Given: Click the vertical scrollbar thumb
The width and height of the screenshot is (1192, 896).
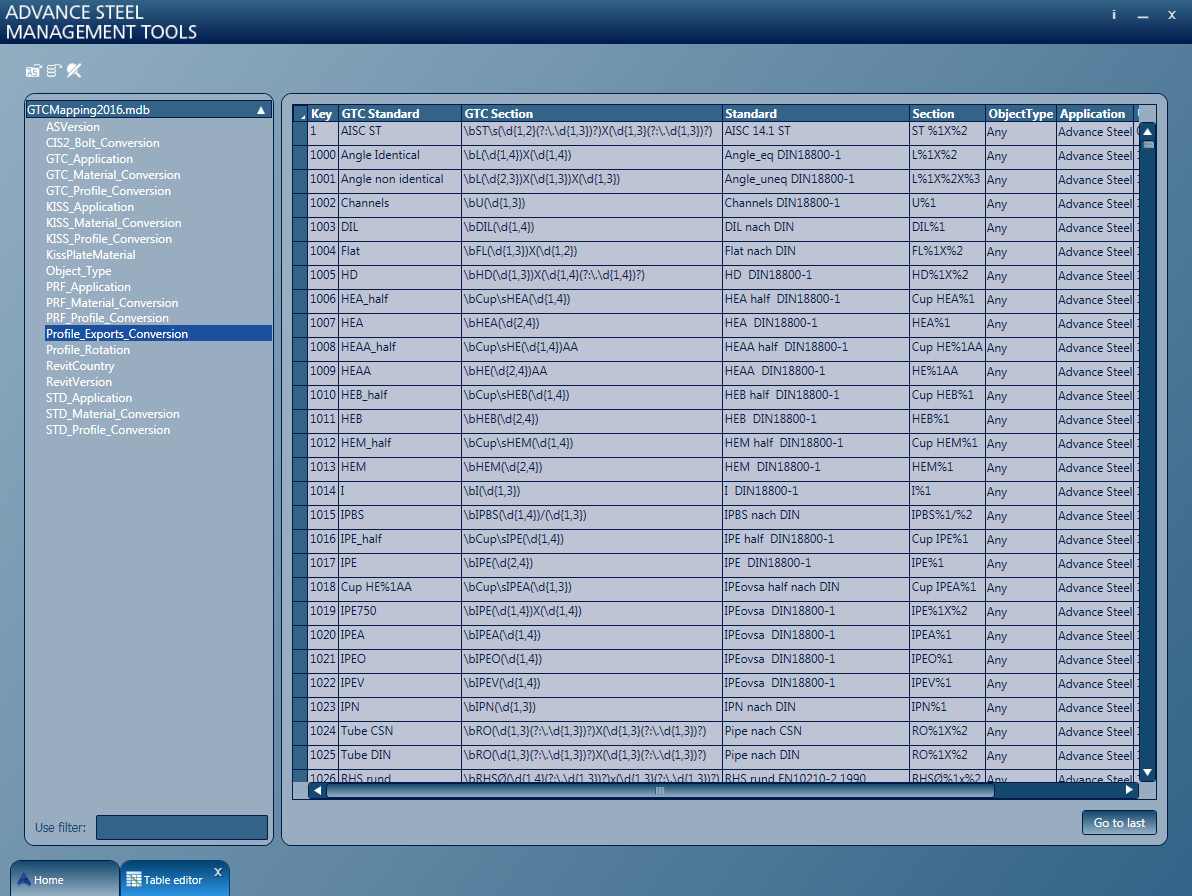Looking at the screenshot, I should (1148, 144).
